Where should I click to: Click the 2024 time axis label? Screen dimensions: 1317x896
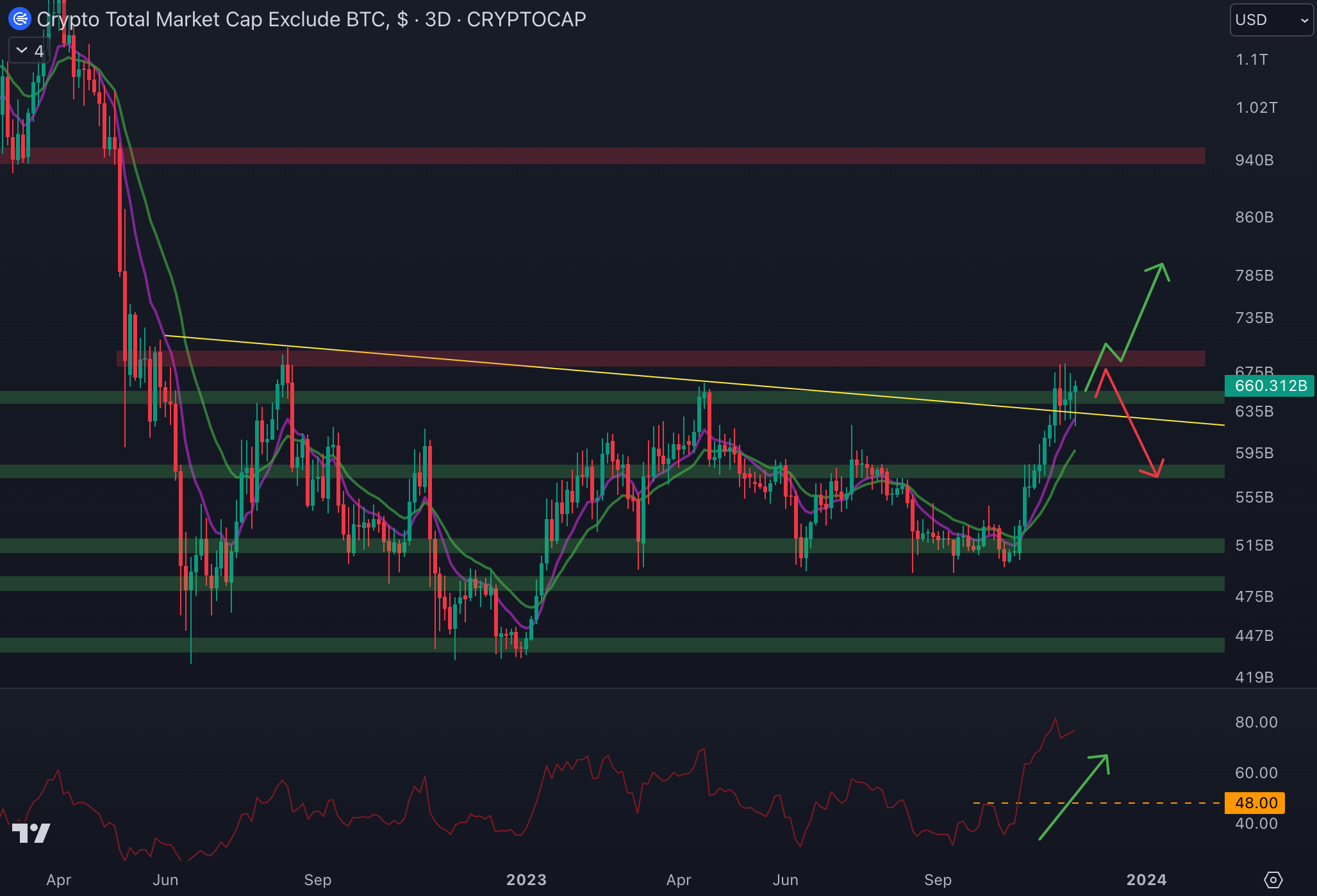tap(1146, 879)
